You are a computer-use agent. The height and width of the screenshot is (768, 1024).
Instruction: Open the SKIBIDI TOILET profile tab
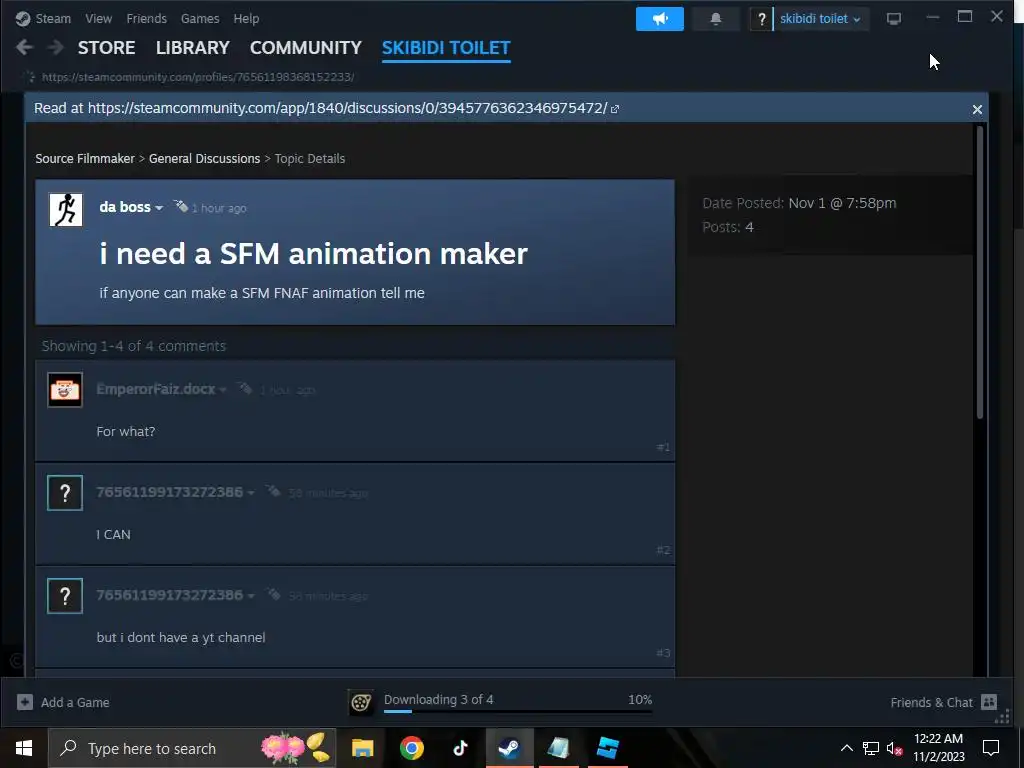(446, 48)
